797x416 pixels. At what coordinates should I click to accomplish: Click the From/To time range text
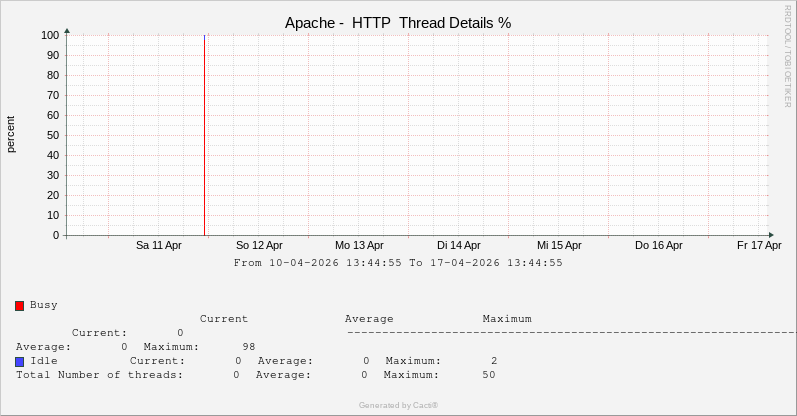click(x=398, y=263)
